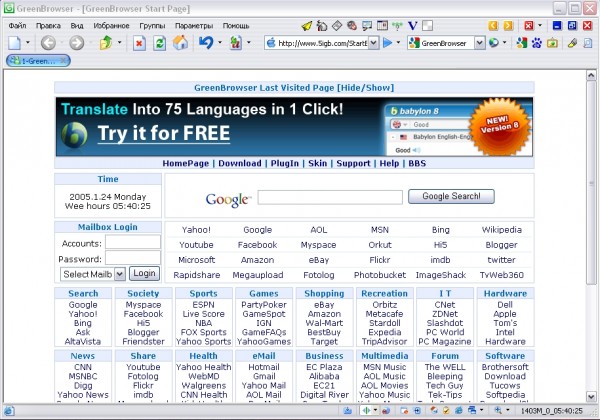Screen dimensions: 600x420
Task: Open the Группы menu
Action: (x=152, y=26)
